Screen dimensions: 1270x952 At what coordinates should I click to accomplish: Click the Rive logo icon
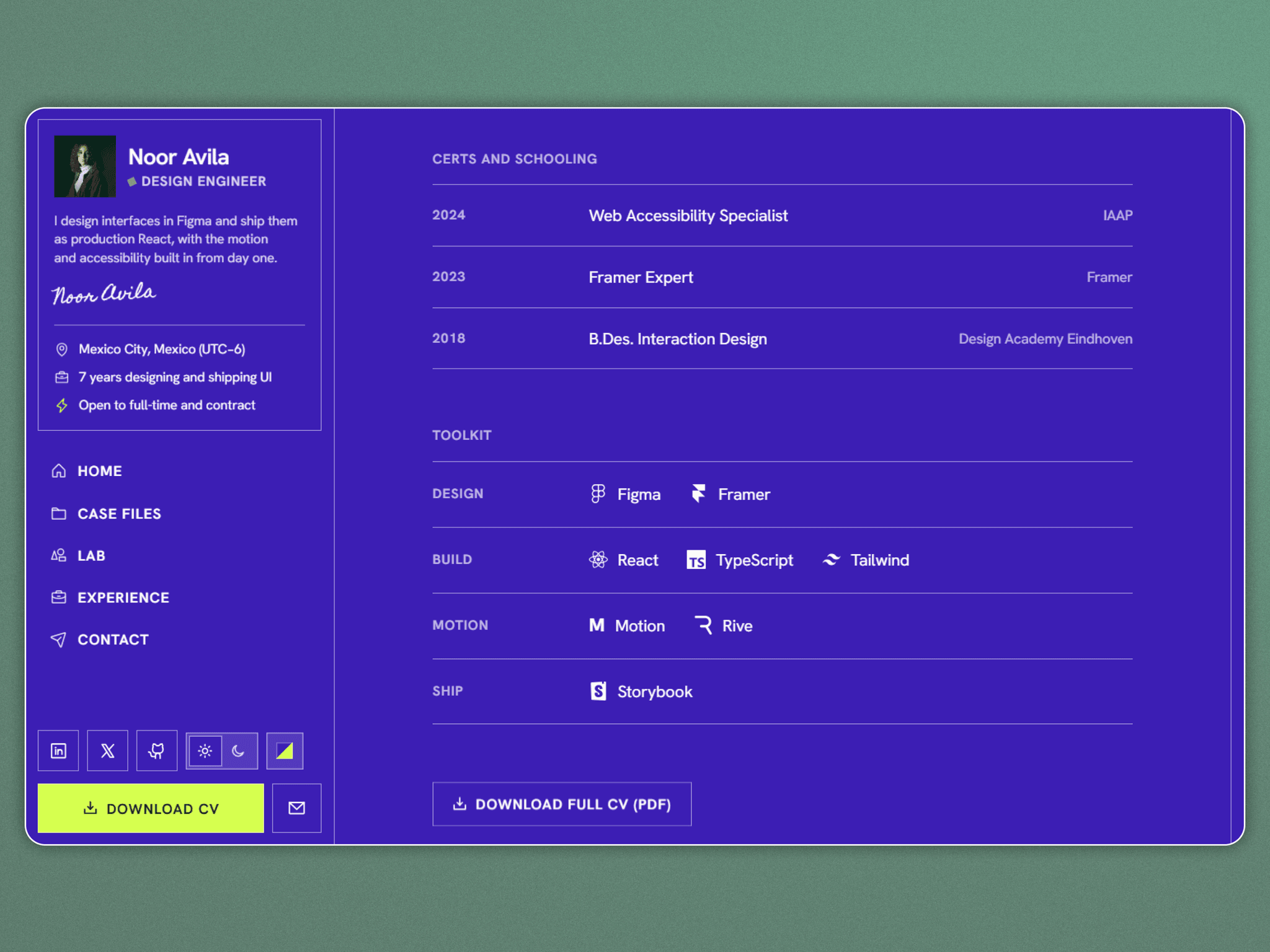tap(703, 625)
